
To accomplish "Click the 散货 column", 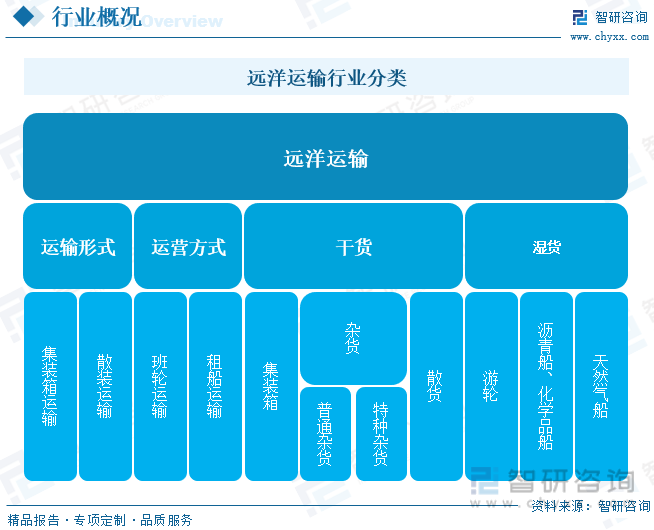I will (x=436, y=386).
